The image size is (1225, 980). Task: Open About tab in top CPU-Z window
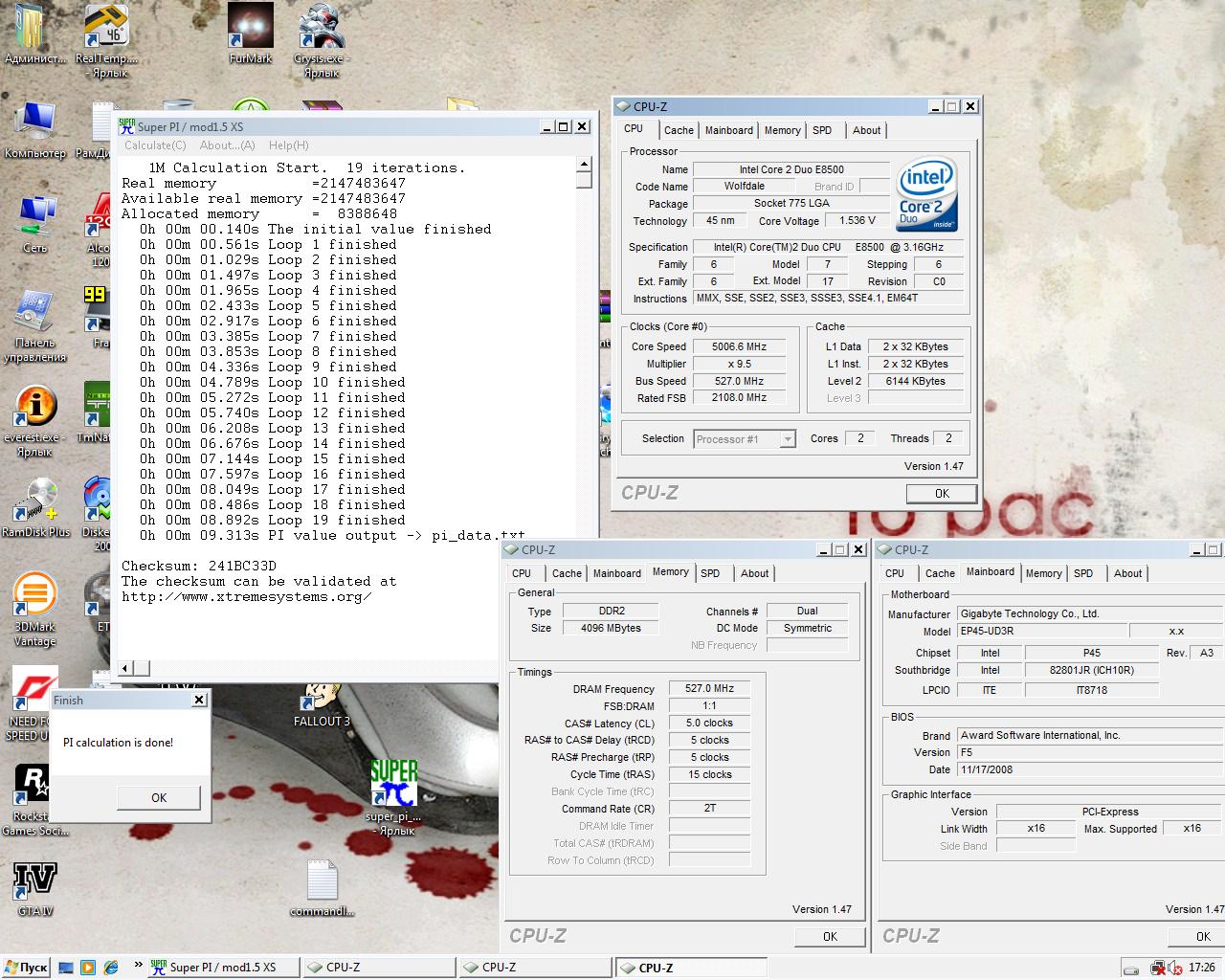coord(867,130)
